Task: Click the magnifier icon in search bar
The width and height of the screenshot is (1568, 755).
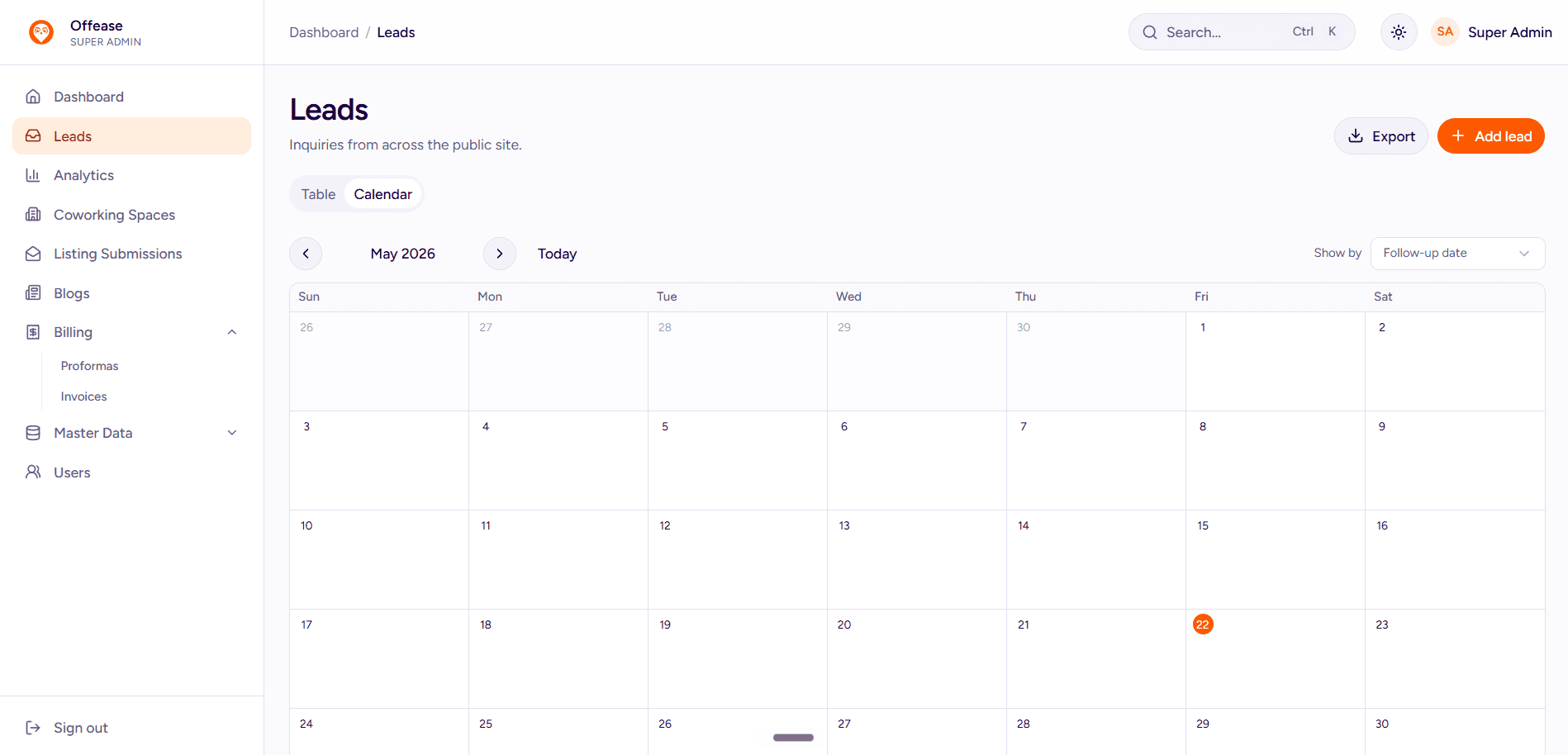Action: click(x=1150, y=32)
